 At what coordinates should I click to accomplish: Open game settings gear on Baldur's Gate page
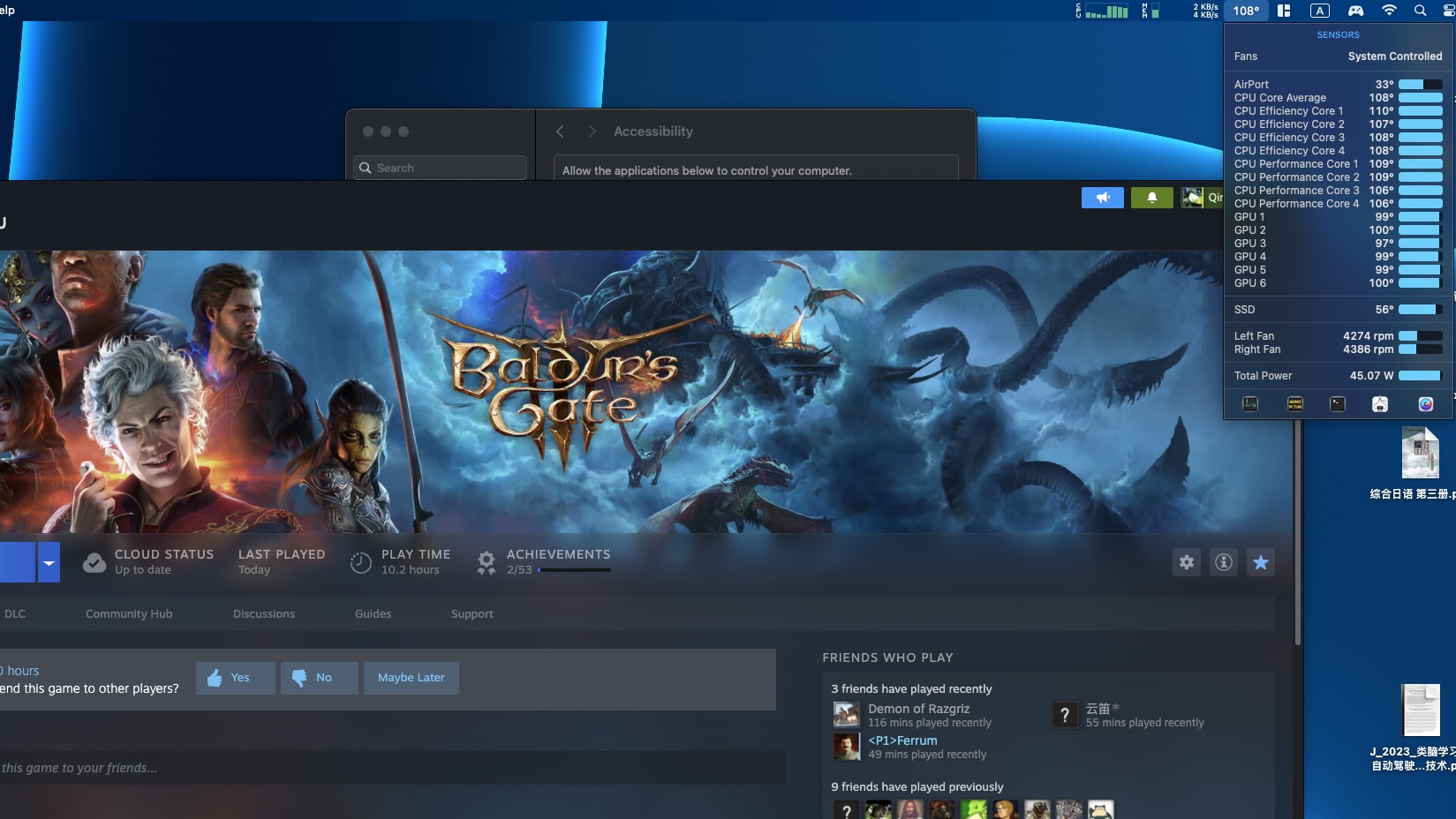pos(1187,562)
